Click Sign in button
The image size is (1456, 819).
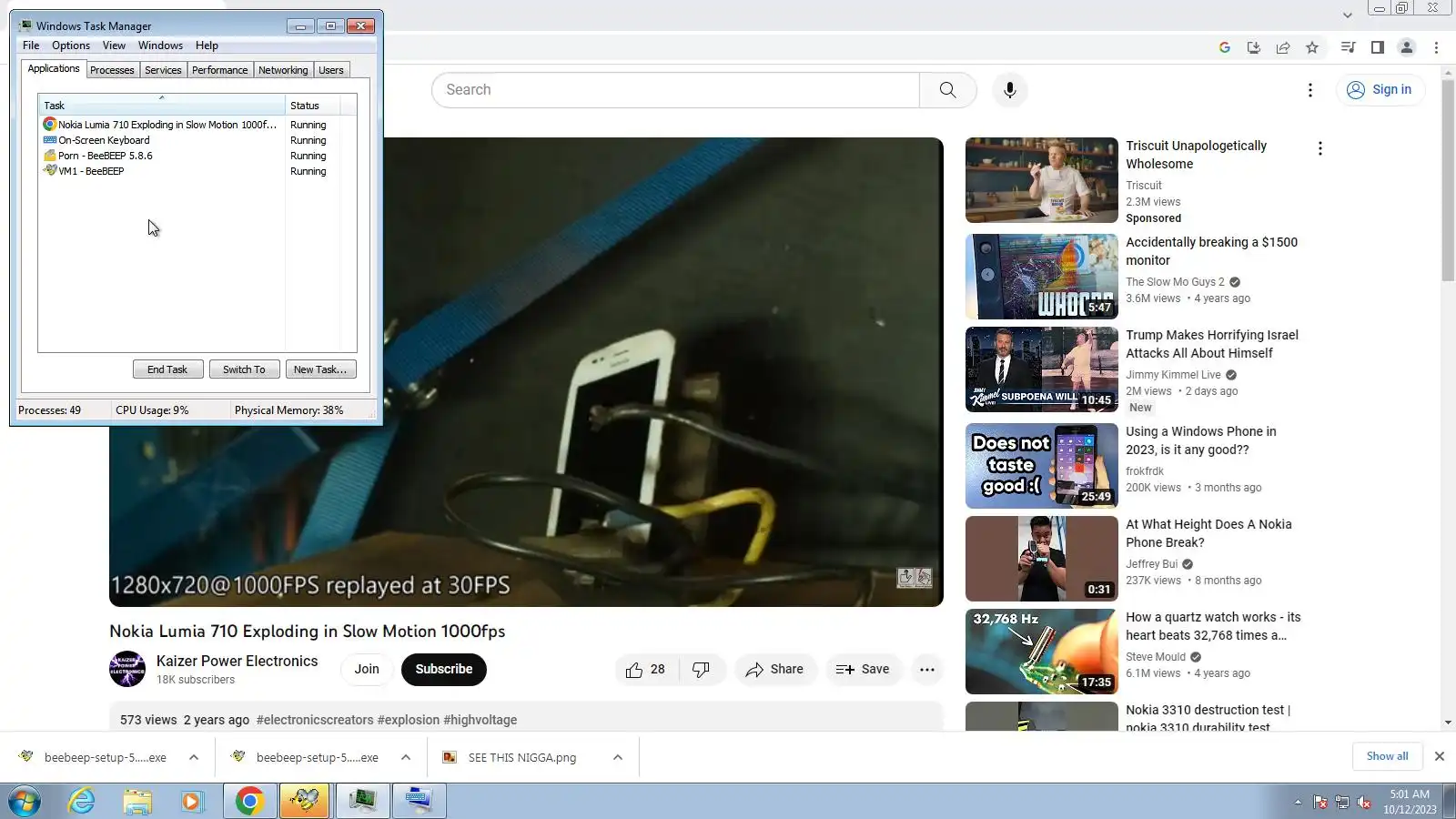pyautogui.click(x=1380, y=90)
